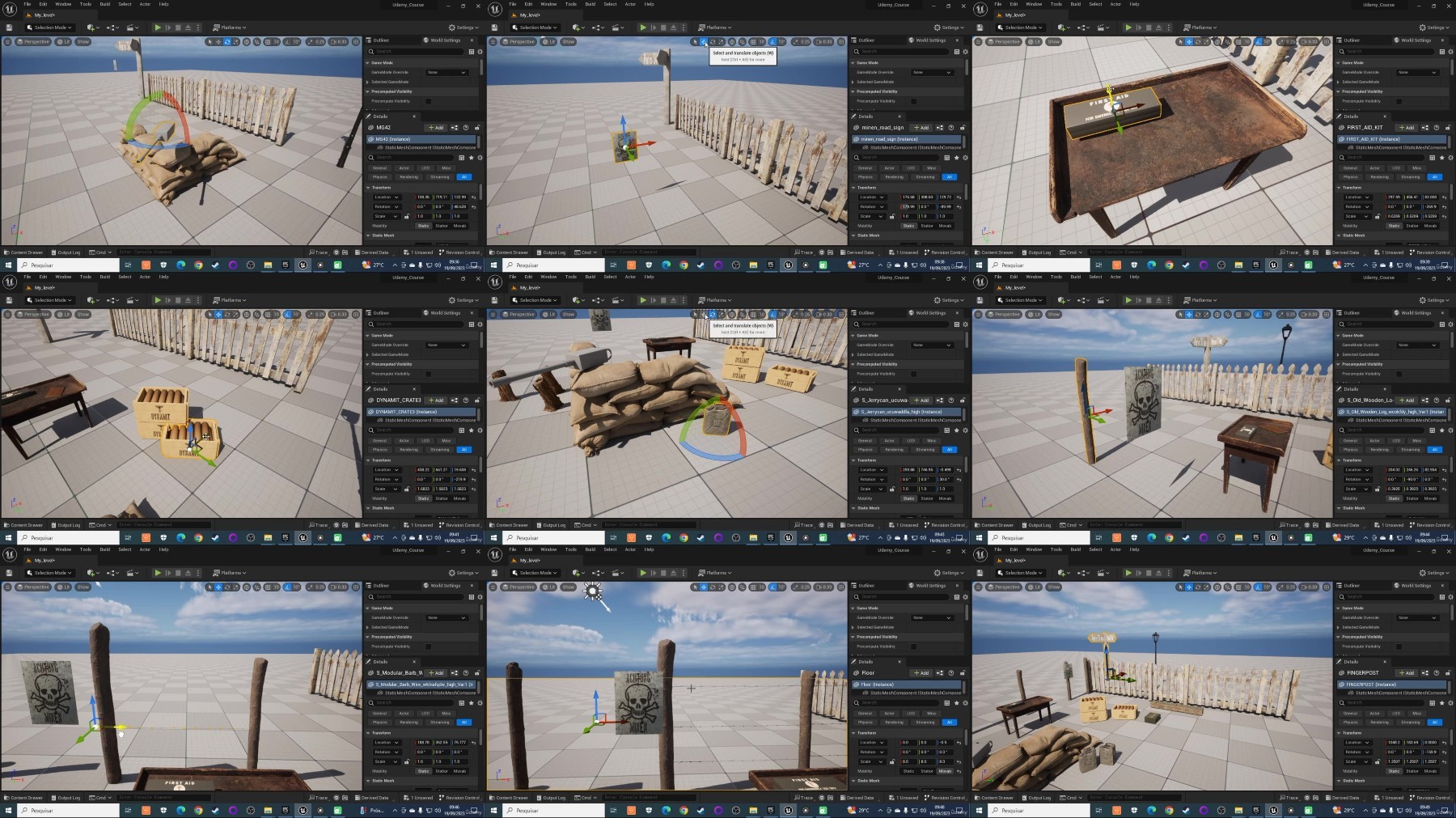This screenshot has height=818, width=1456.
Task: Pick the select-objects arrow in DYNAMIT_CRATE3 viewport
Action: (210, 314)
